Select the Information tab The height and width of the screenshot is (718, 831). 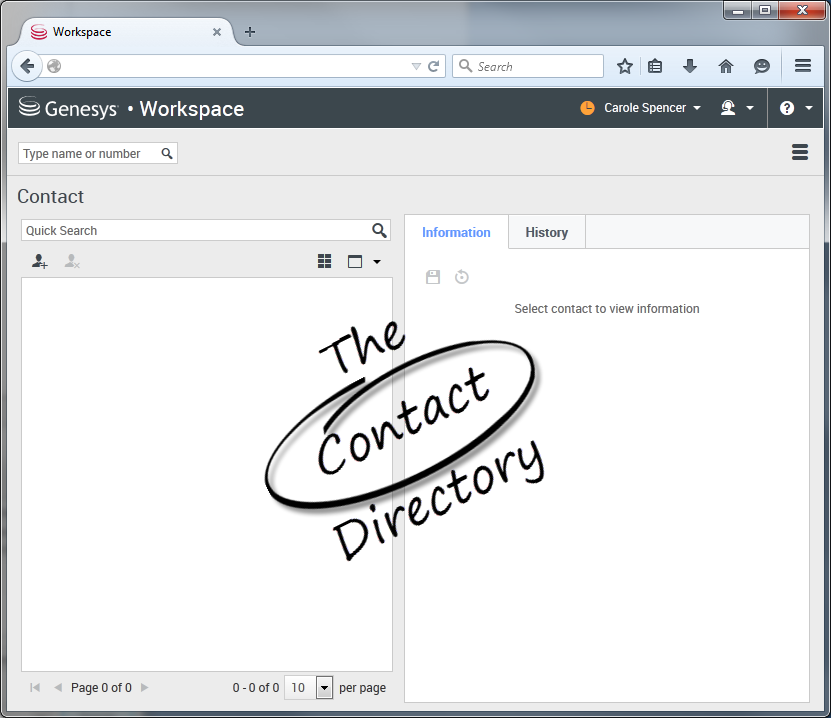(456, 232)
